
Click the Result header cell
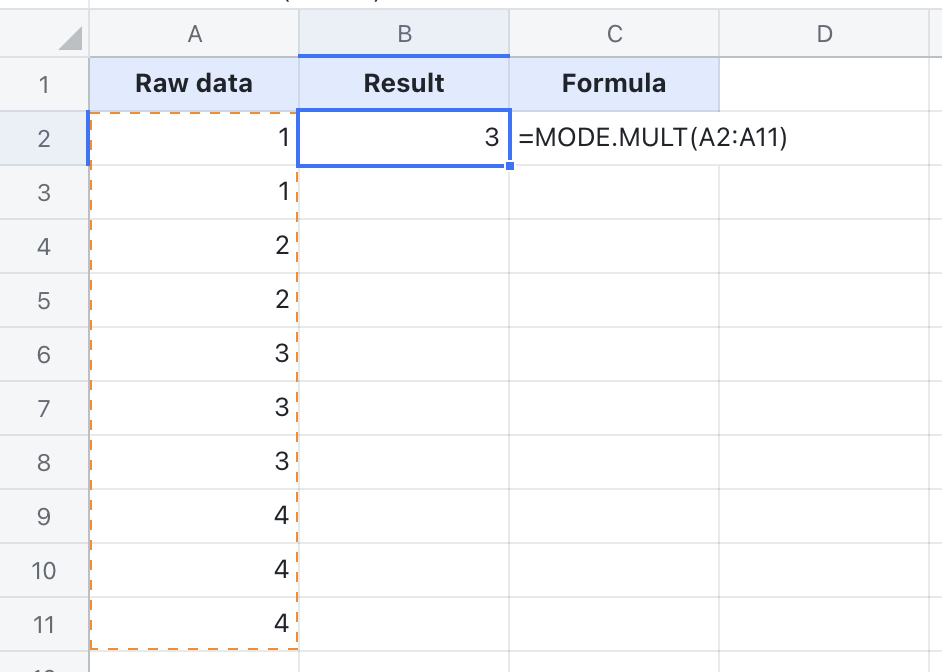[404, 83]
